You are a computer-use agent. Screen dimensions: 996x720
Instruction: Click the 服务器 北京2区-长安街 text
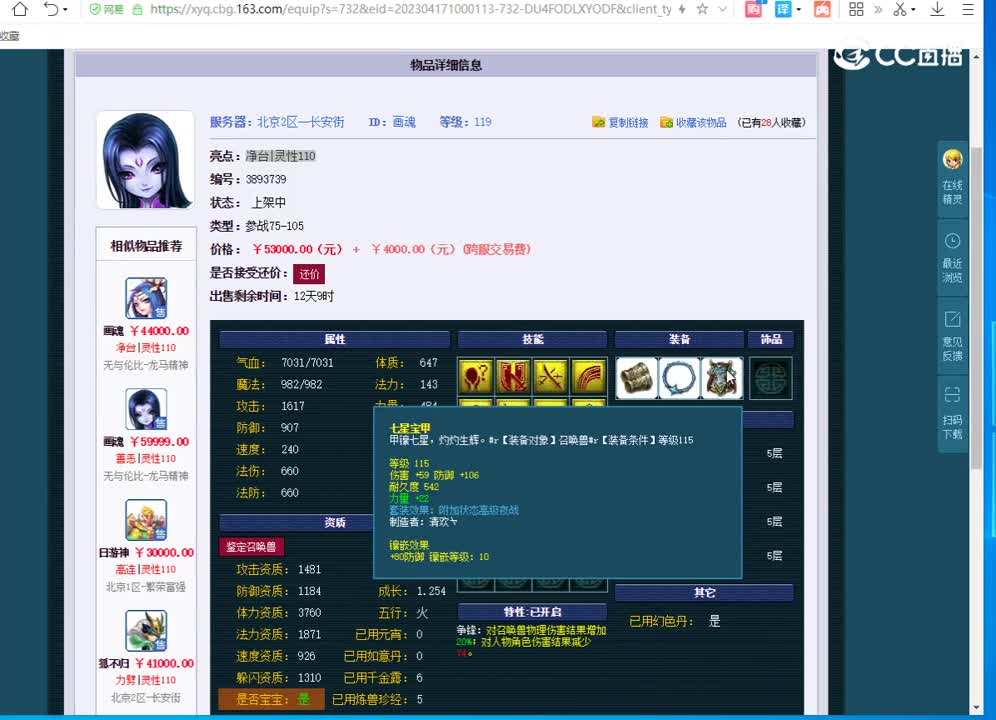click(x=277, y=122)
